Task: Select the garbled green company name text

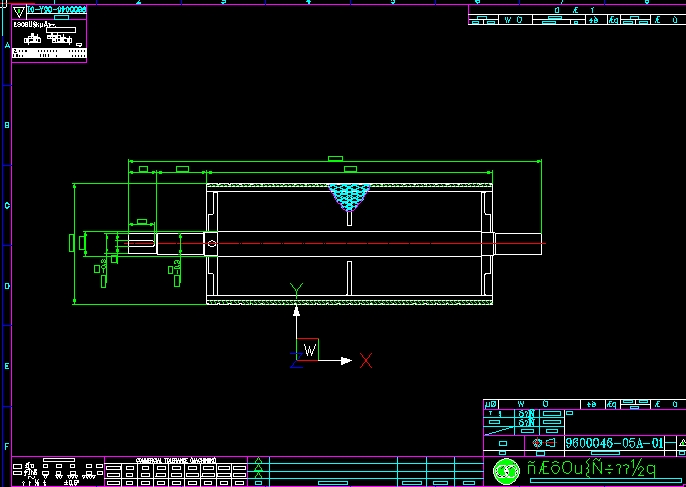Action: point(592,469)
